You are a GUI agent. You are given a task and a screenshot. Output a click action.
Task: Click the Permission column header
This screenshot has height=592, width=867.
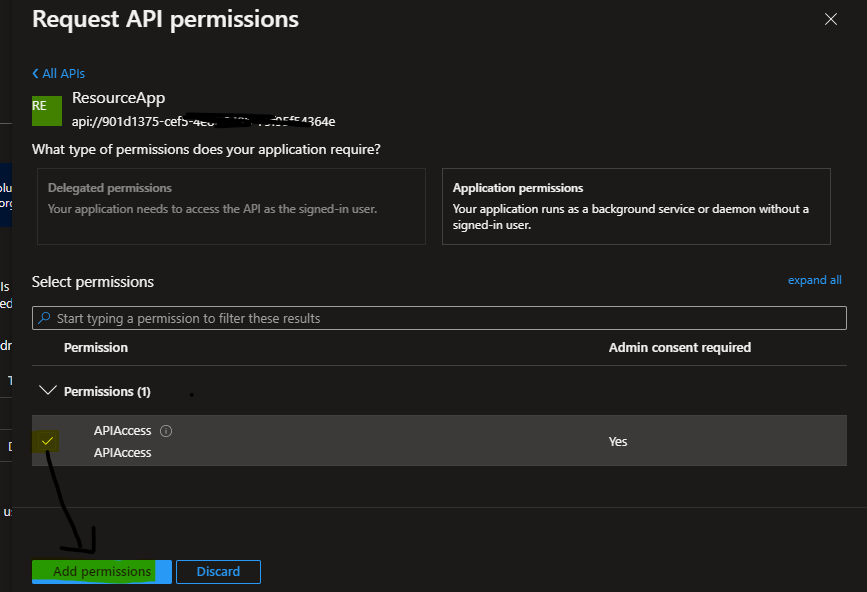pyautogui.click(x=96, y=347)
